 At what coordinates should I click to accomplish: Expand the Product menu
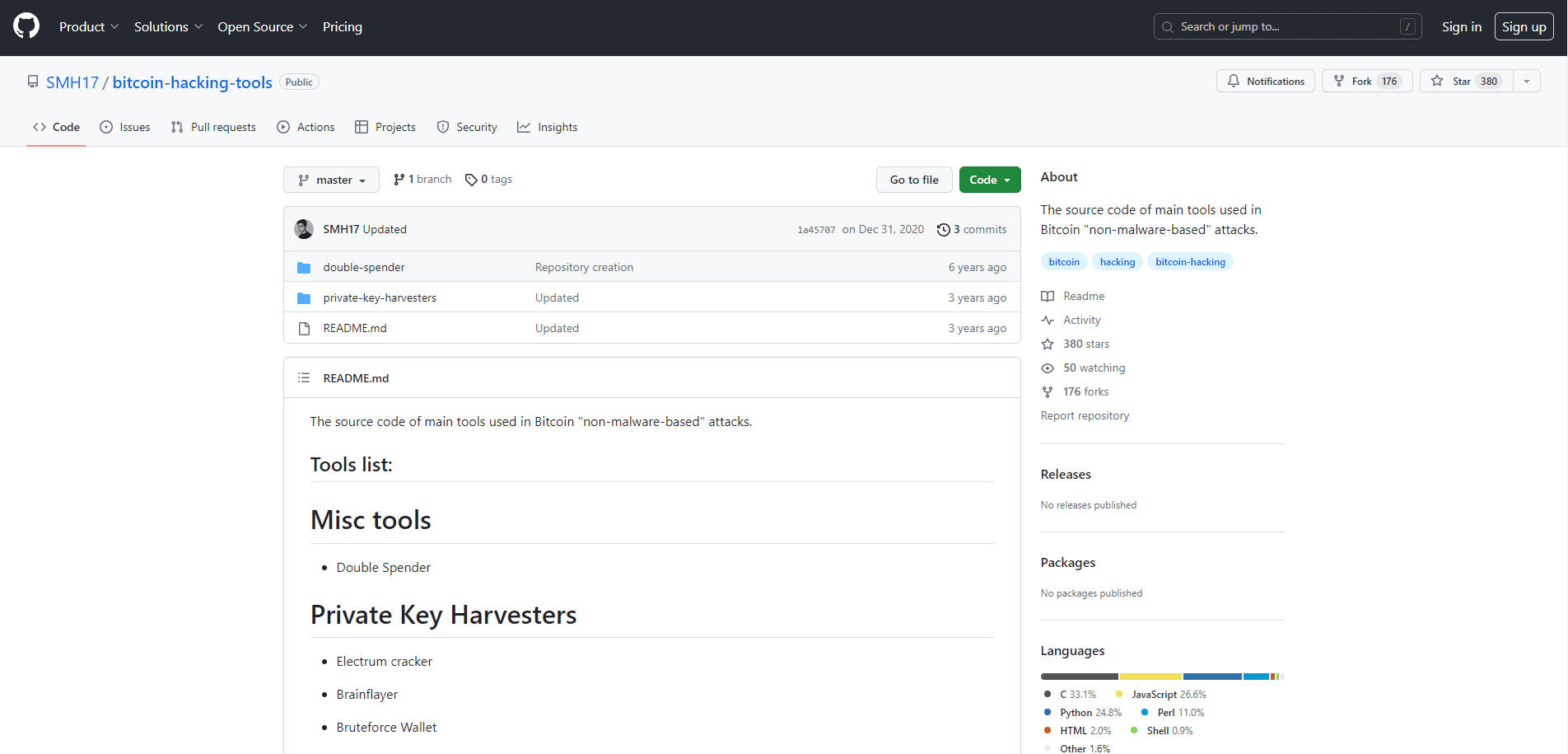[x=89, y=26]
